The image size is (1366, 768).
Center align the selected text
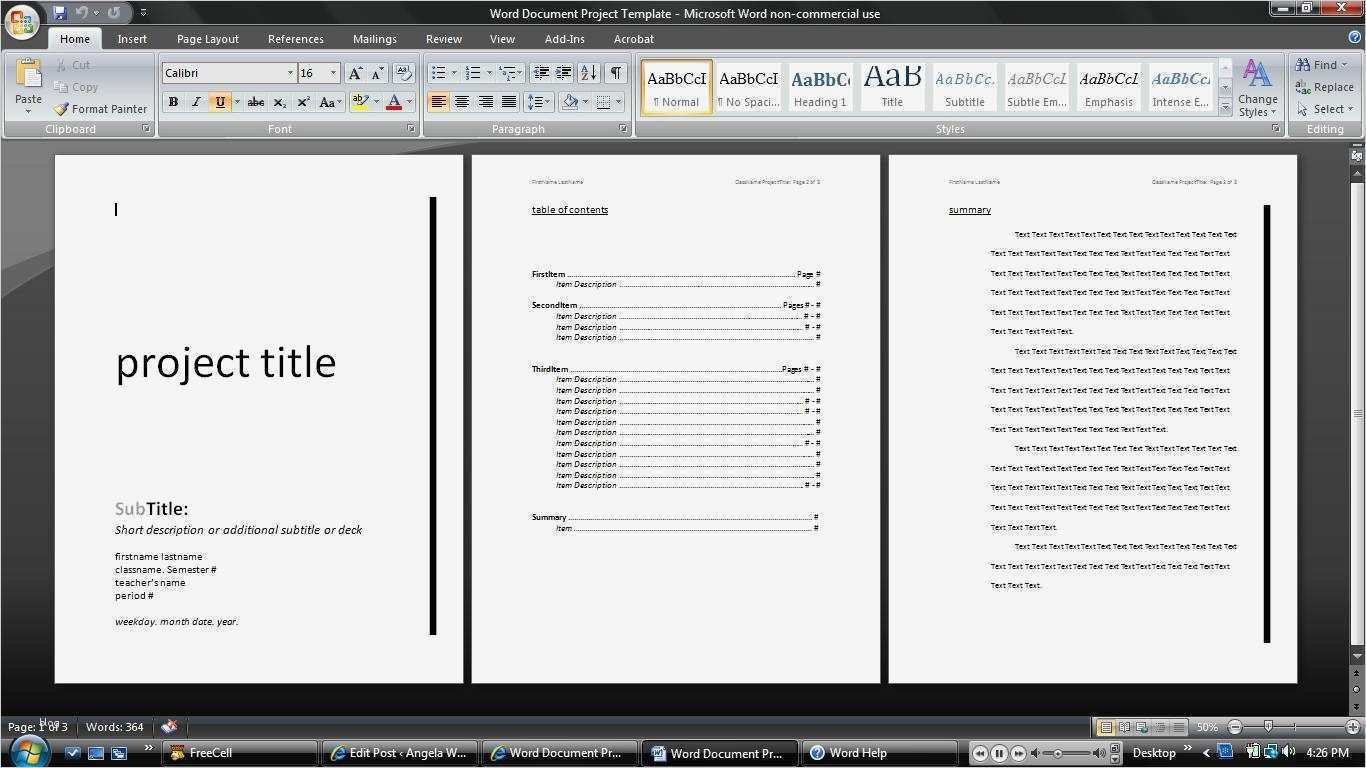[x=462, y=101]
